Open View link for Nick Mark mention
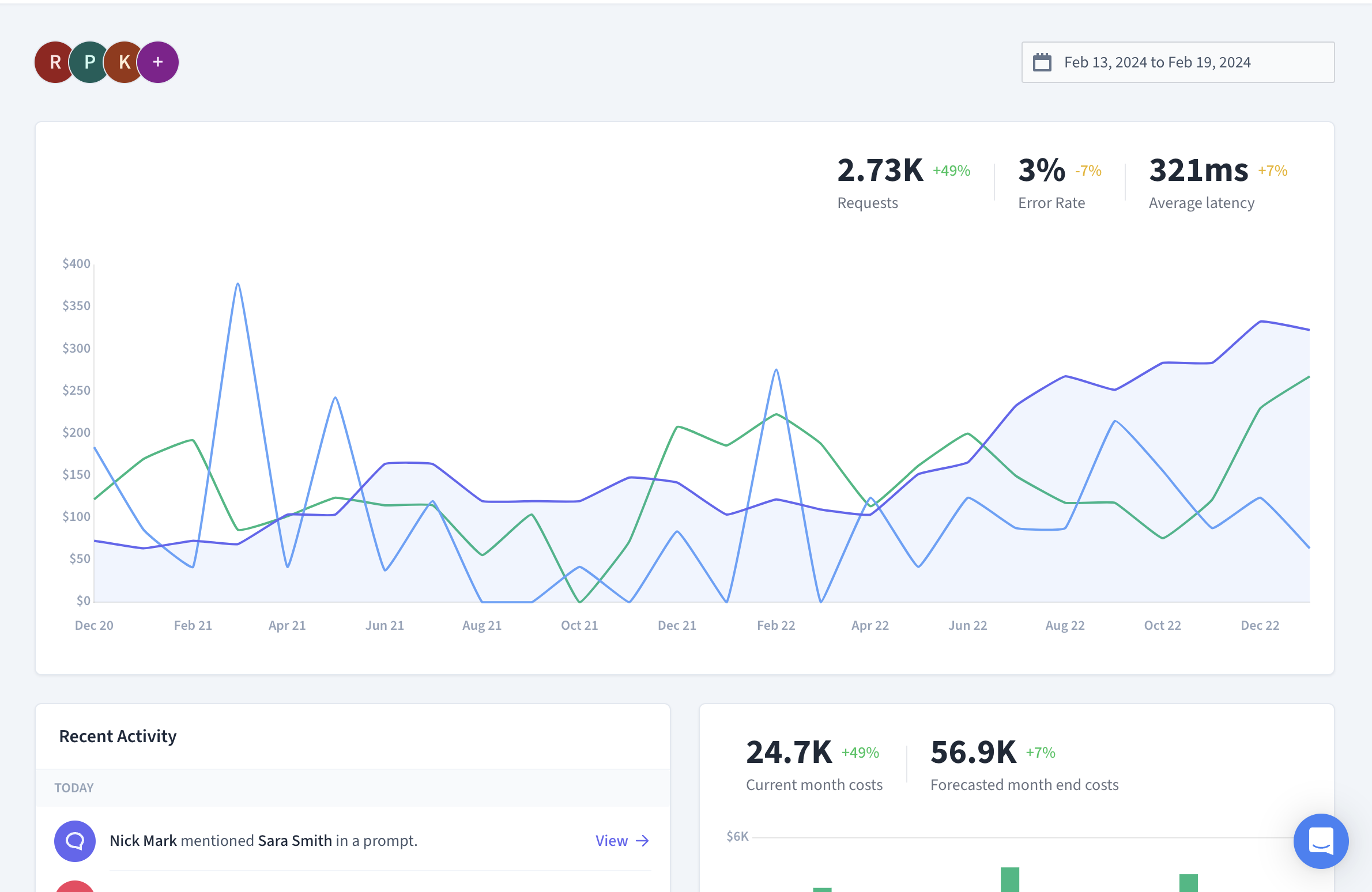This screenshot has width=1372, height=892. pos(622,841)
